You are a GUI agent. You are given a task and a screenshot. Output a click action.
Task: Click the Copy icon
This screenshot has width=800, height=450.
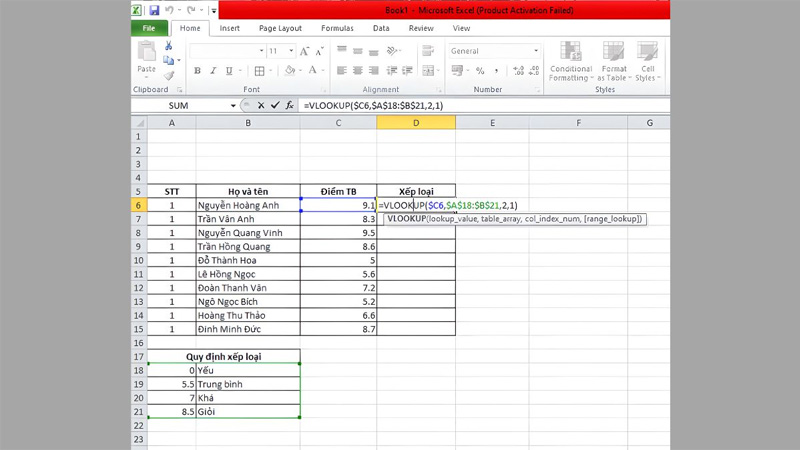[168, 61]
